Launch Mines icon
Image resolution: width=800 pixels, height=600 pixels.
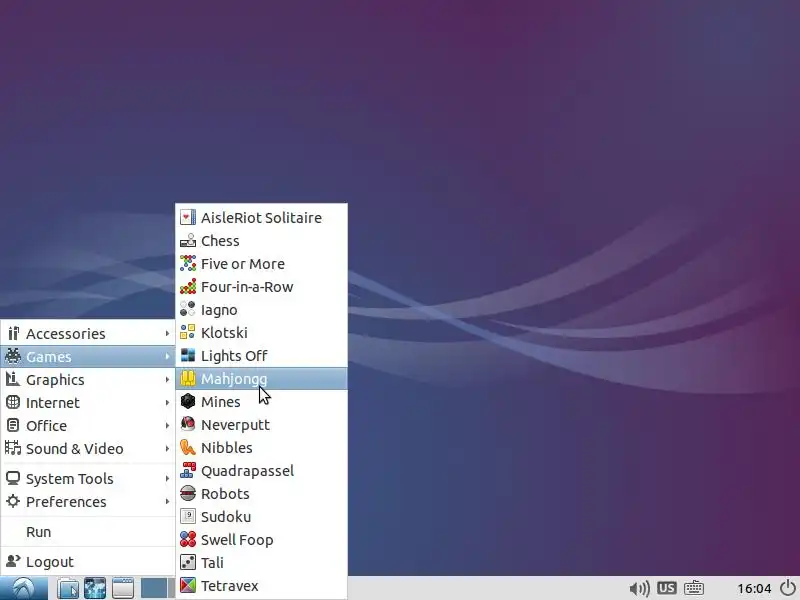coord(188,402)
